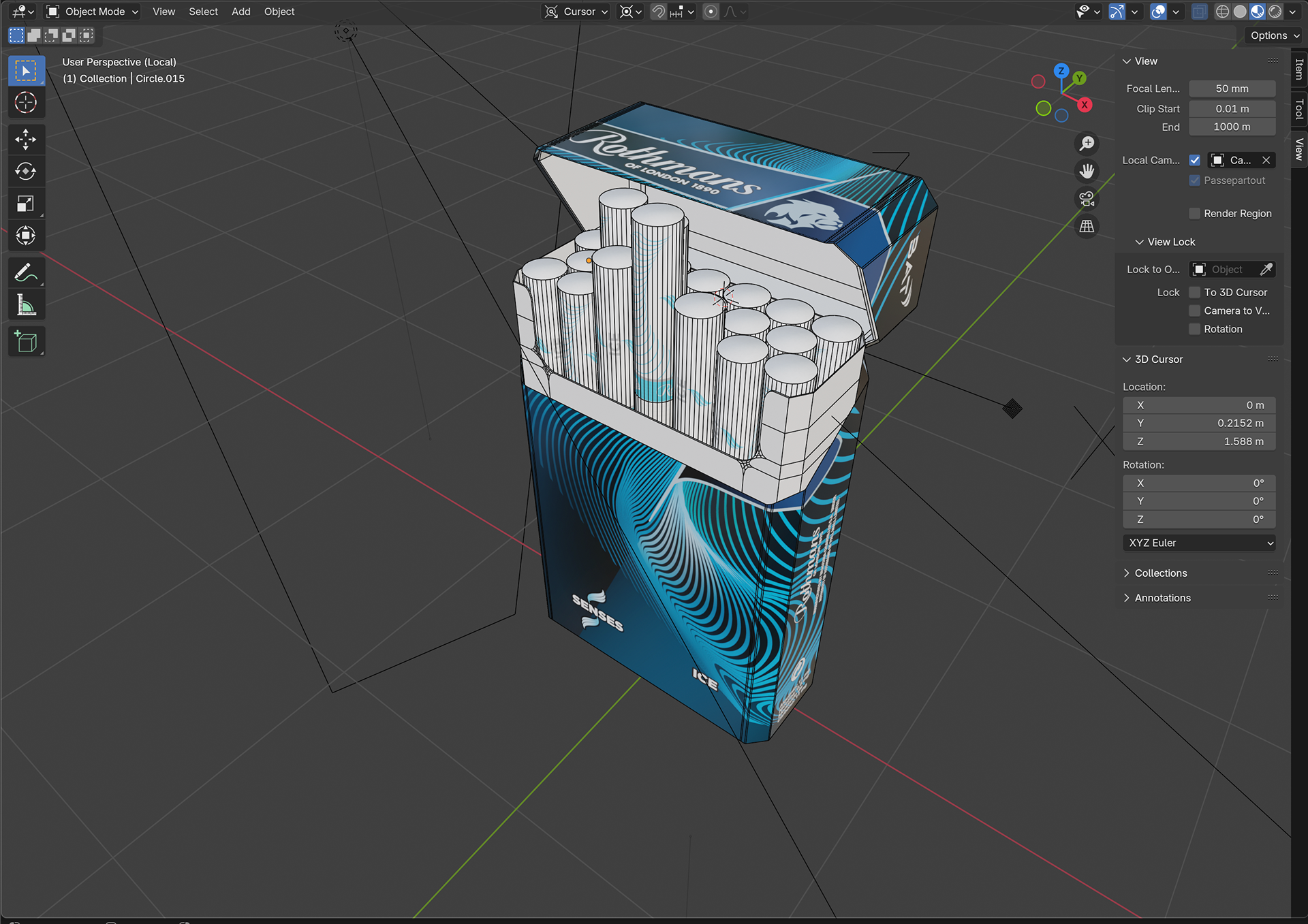Click the Focal Length 50 mm field

(1232, 89)
